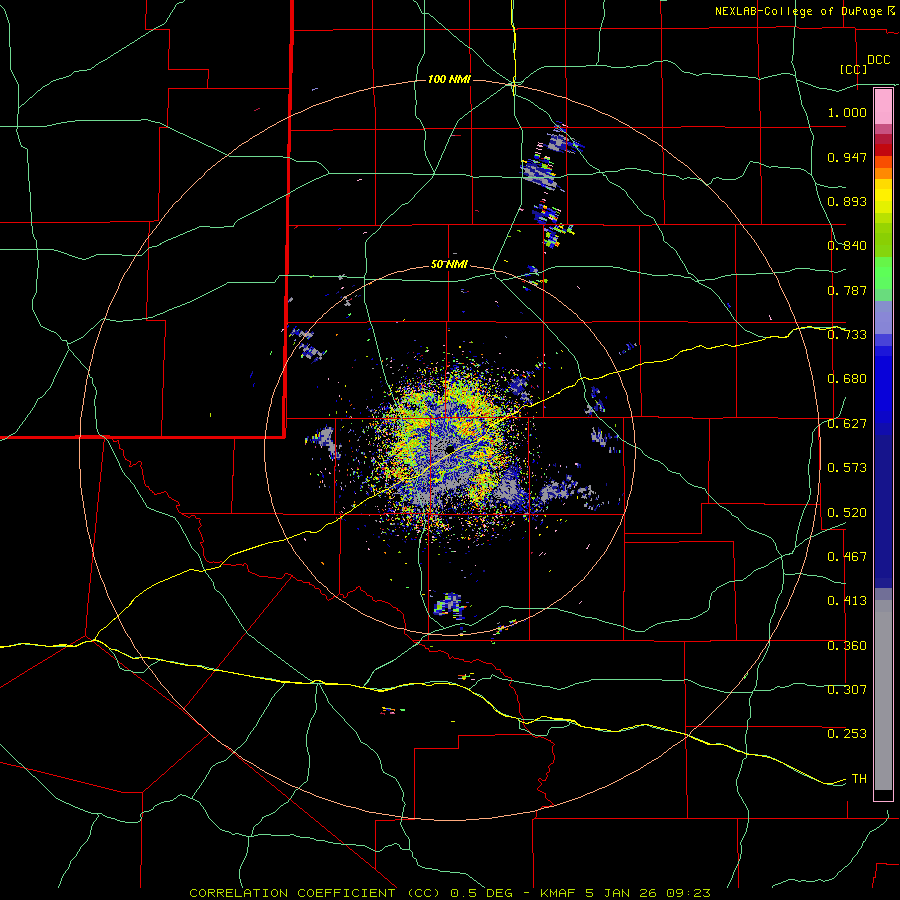
Task: Click the 0.947 value on the color scale
Action: pyautogui.click(x=847, y=157)
